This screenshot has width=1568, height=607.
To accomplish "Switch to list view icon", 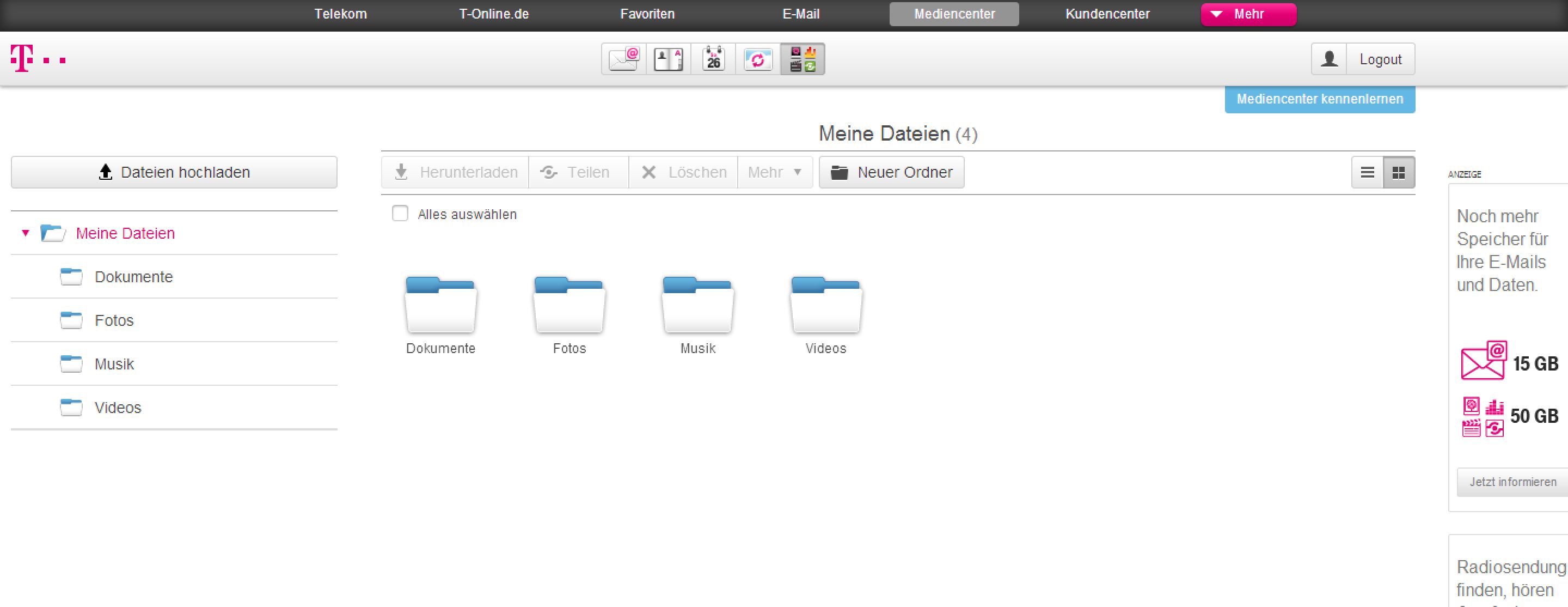I will [1368, 173].
